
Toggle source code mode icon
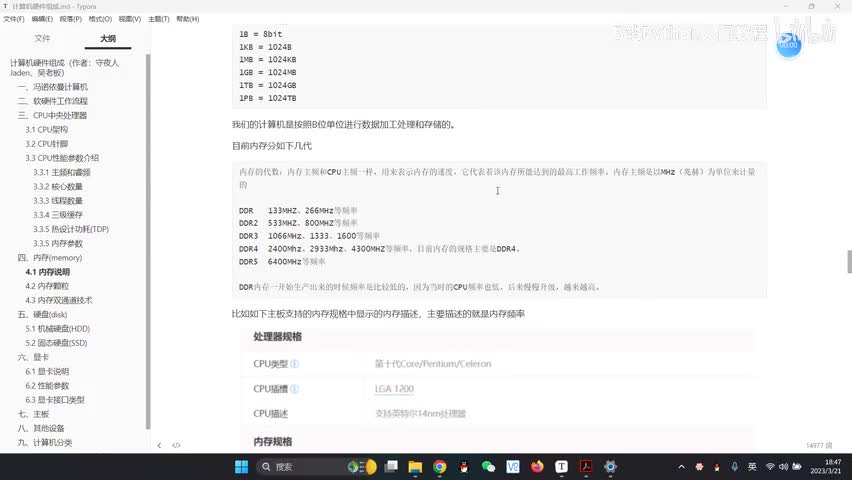[x=176, y=445]
